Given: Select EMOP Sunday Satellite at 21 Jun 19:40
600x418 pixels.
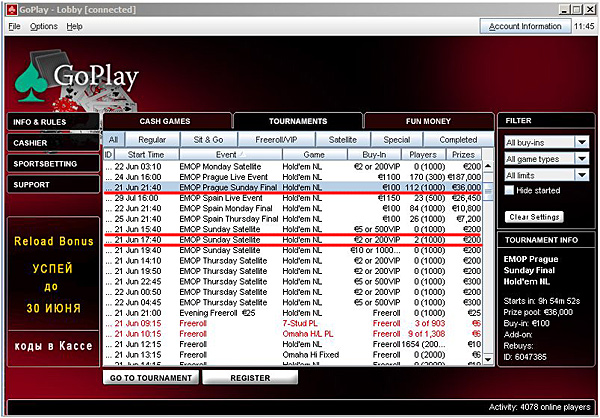Looking at the screenshot, I should tap(293, 250).
